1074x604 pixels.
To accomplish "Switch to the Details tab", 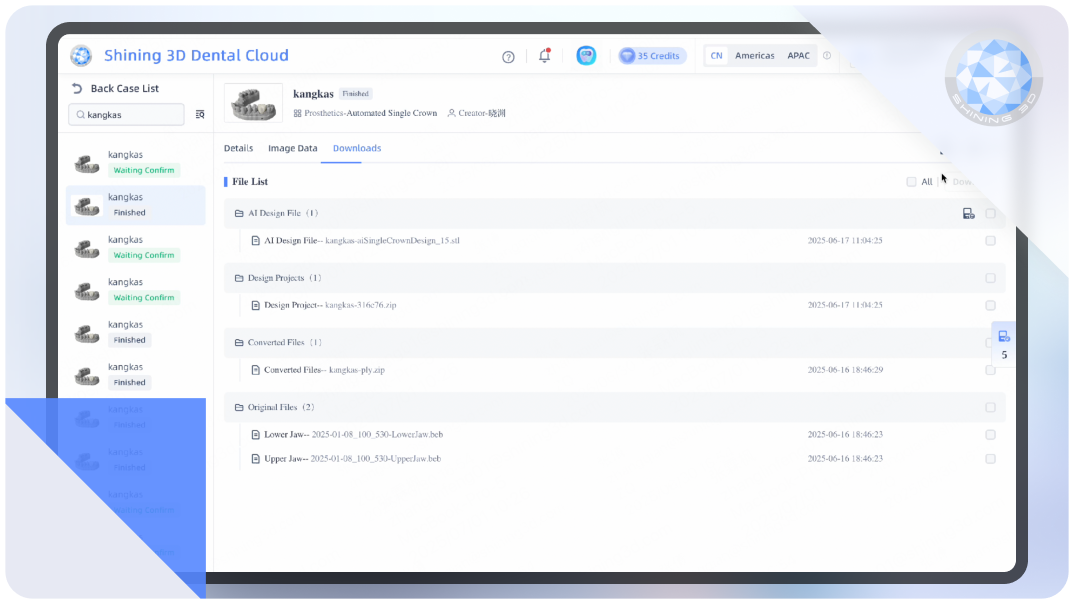I will pyautogui.click(x=238, y=148).
